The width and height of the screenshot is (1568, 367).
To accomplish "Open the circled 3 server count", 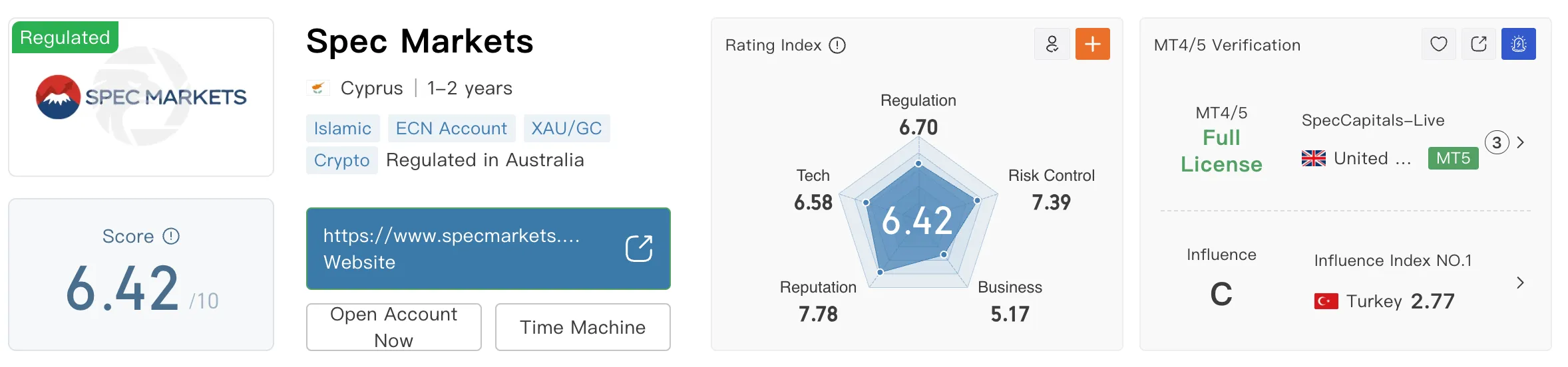I will [x=1497, y=142].
